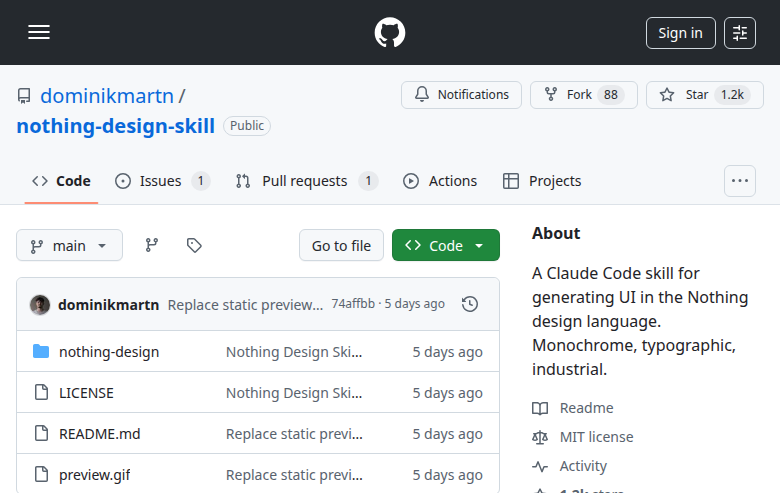Click Readme link in About section
Image resolution: width=780 pixels, height=493 pixels.
click(586, 408)
